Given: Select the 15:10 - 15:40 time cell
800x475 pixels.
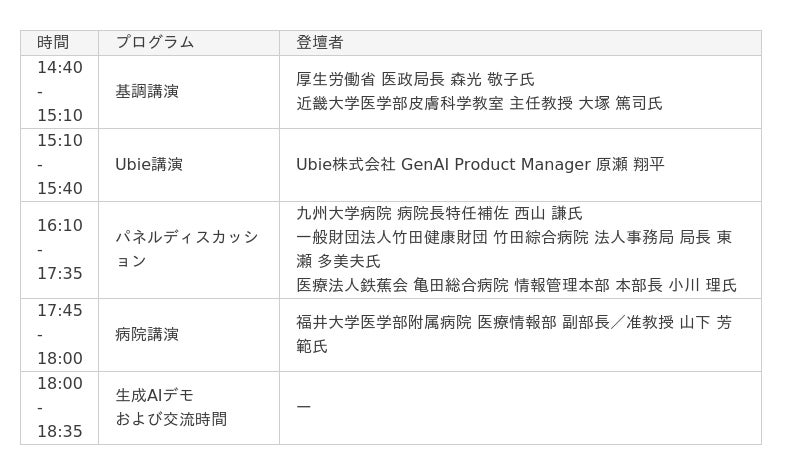Looking at the screenshot, I should tap(59, 165).
